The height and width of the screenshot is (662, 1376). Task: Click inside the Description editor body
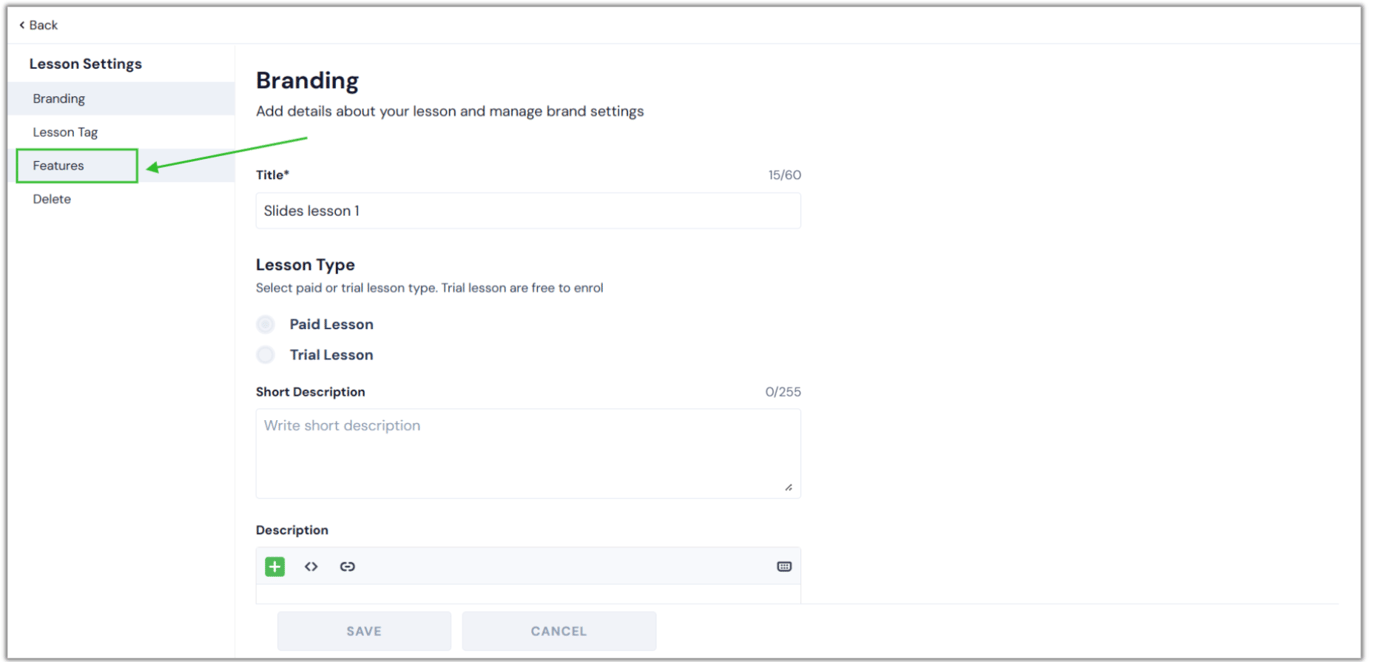pos(528,594)
